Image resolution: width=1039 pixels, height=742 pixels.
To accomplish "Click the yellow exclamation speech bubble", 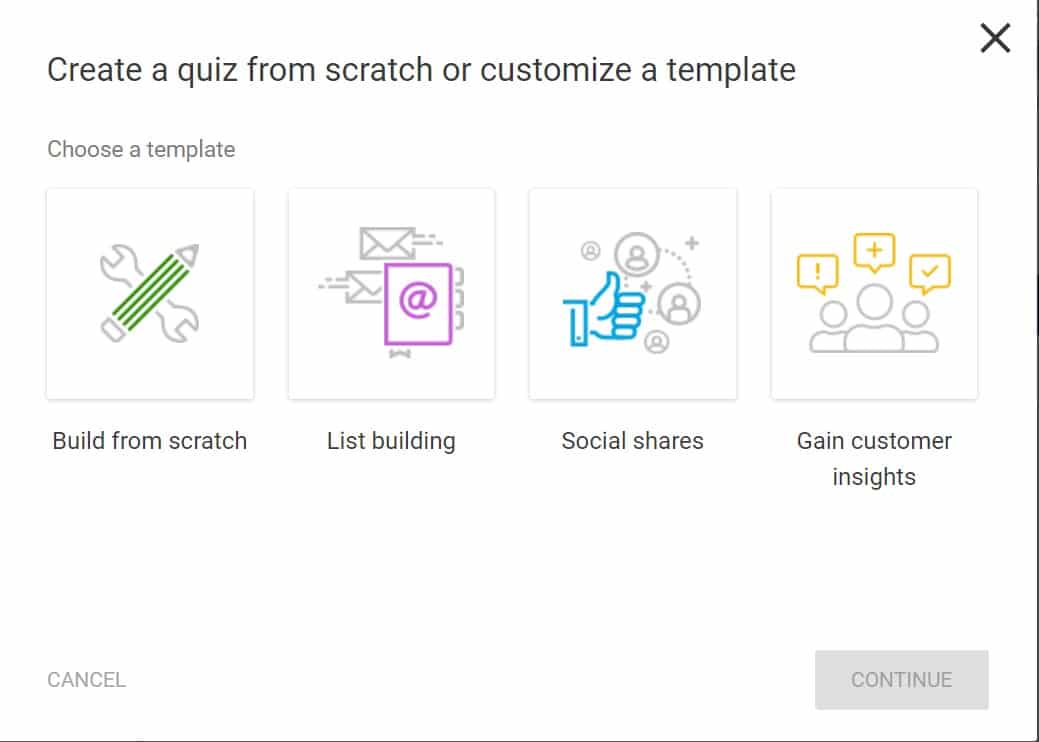I will (817, 274).
